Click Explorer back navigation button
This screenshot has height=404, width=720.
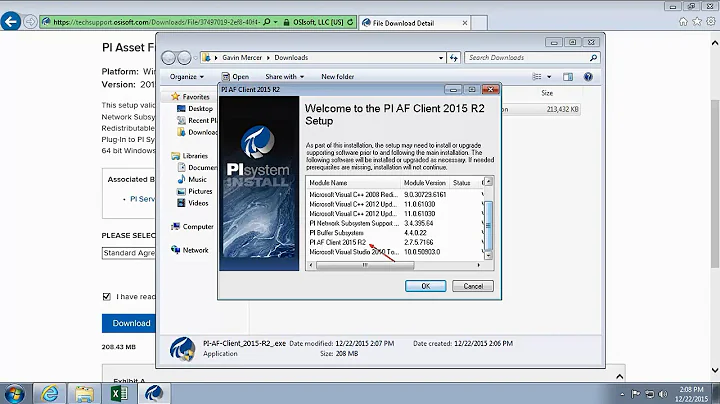coord(169,57)
